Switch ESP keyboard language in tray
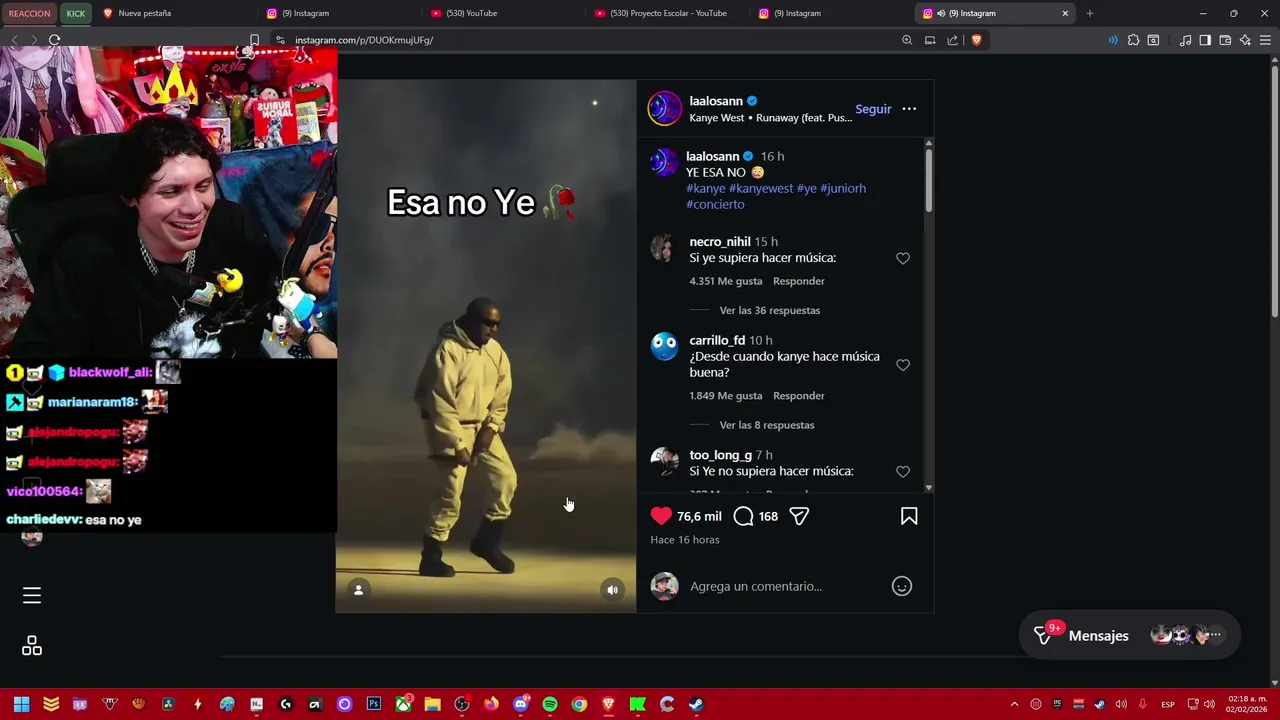Image resolution: width=1280 pixels, height=720 pixels. click(x=1168, y=704)
